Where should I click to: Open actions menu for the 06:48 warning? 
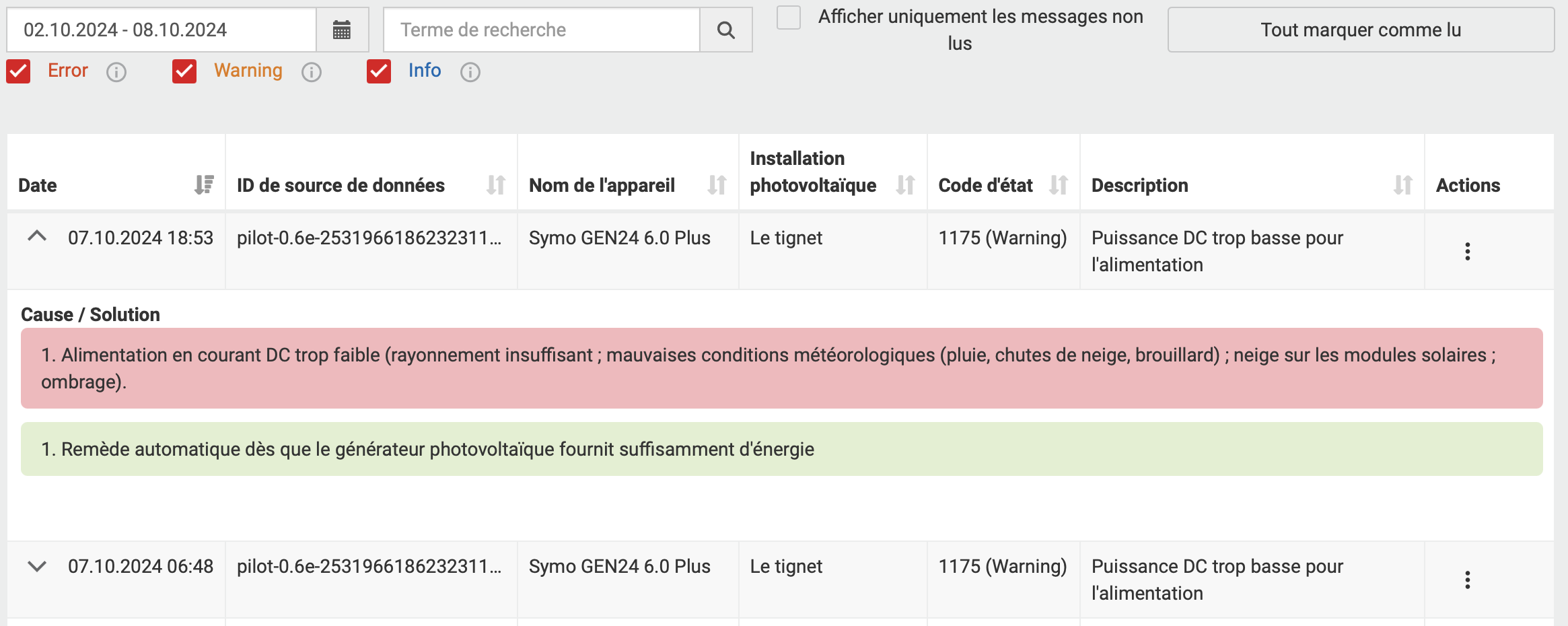tap(1468, 580)
